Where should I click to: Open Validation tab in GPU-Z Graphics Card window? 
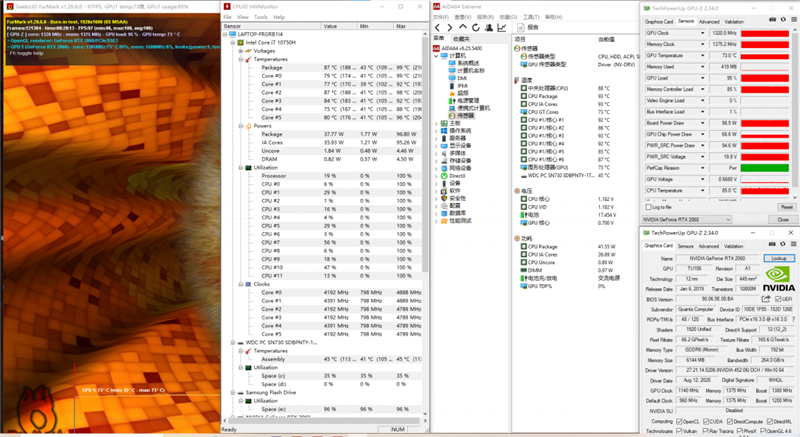tap(733, 246)
